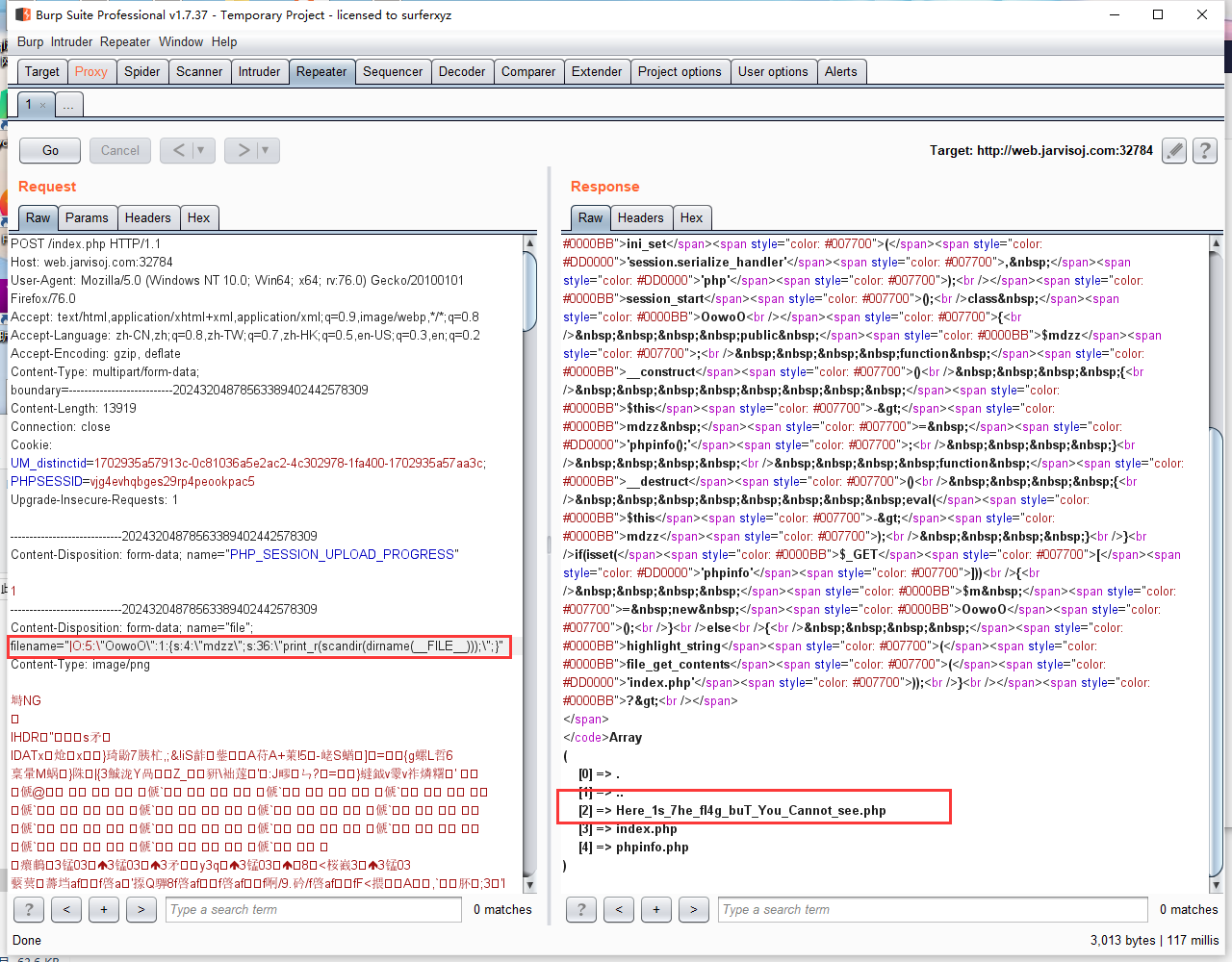
Task: Click the response search previous match button
Action: (x=619, y=909)
